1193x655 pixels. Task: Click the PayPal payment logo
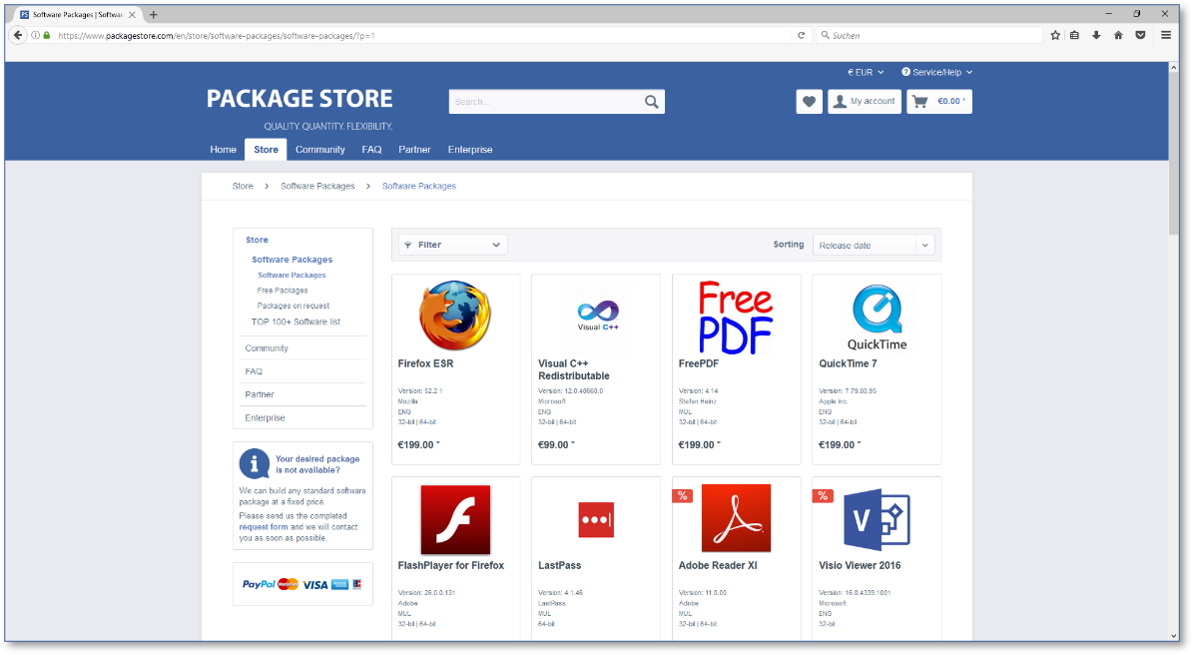(259, 584)
